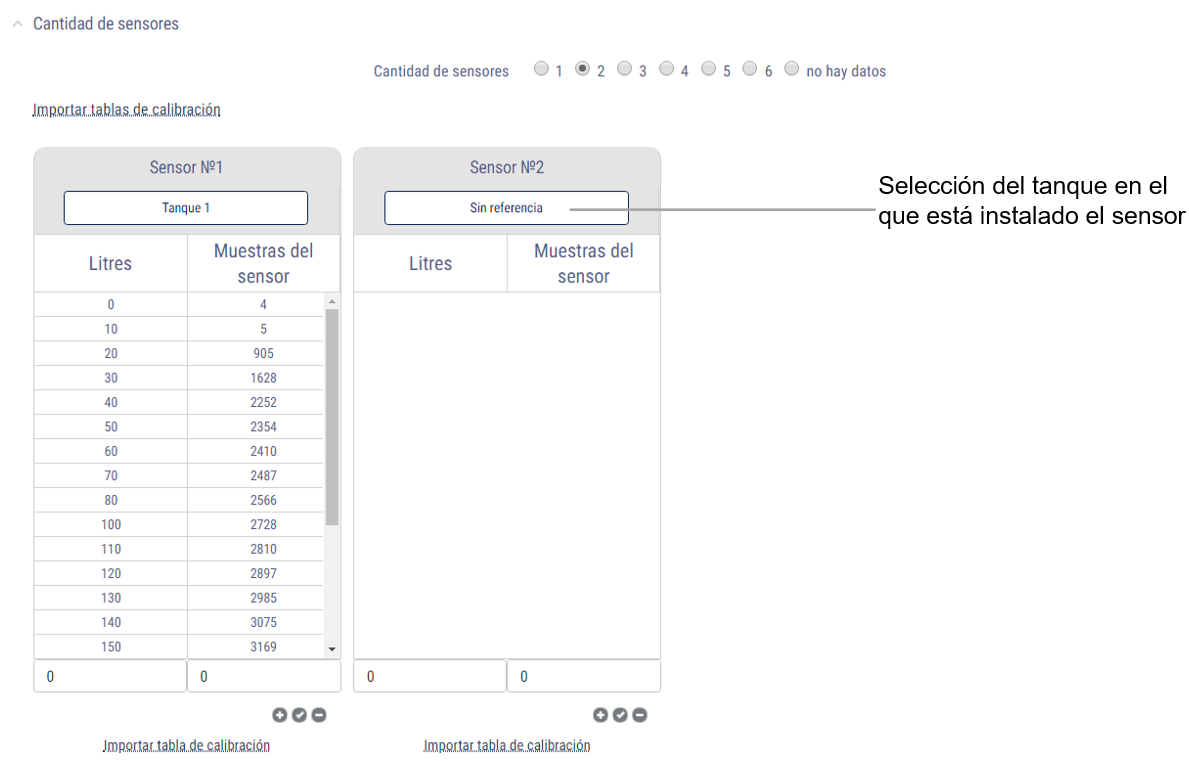
Task: Open the Tanque 1 selector for Sensor №1
Action: (x=186, y=208)
